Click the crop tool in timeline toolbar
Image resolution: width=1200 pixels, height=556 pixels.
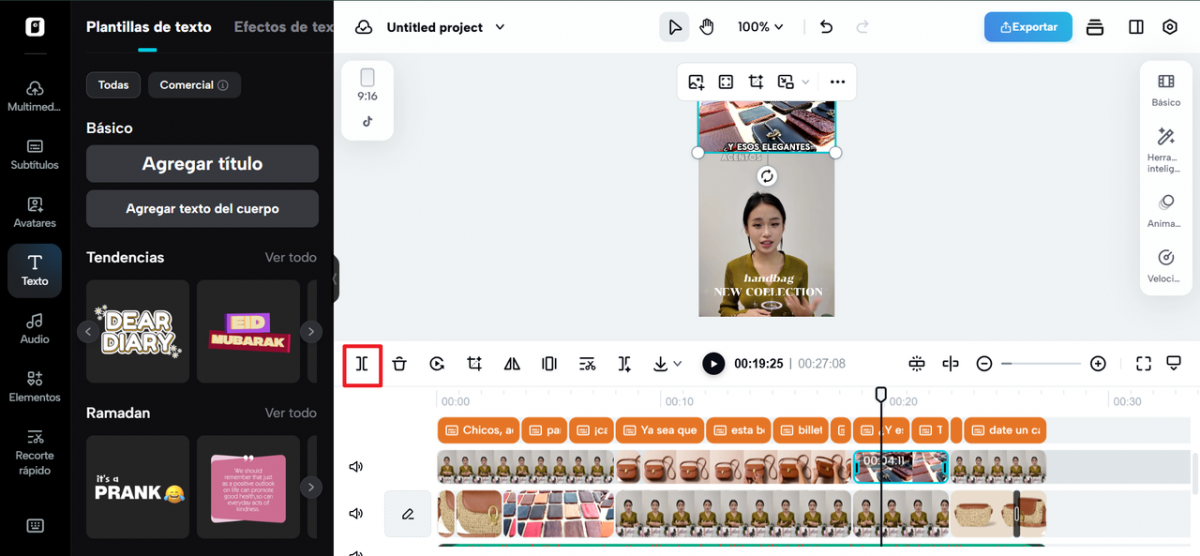click(x=474, y=364)
